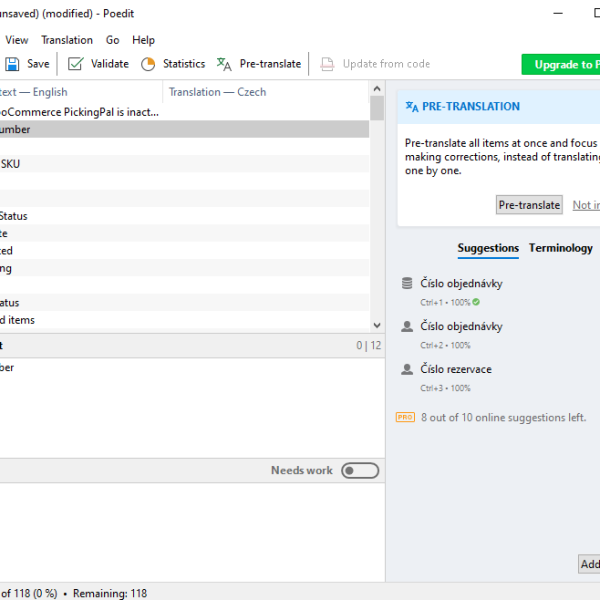Select the Suggestions tab
The height and width of the screenshot is (600, 600).
click(488, 248)
